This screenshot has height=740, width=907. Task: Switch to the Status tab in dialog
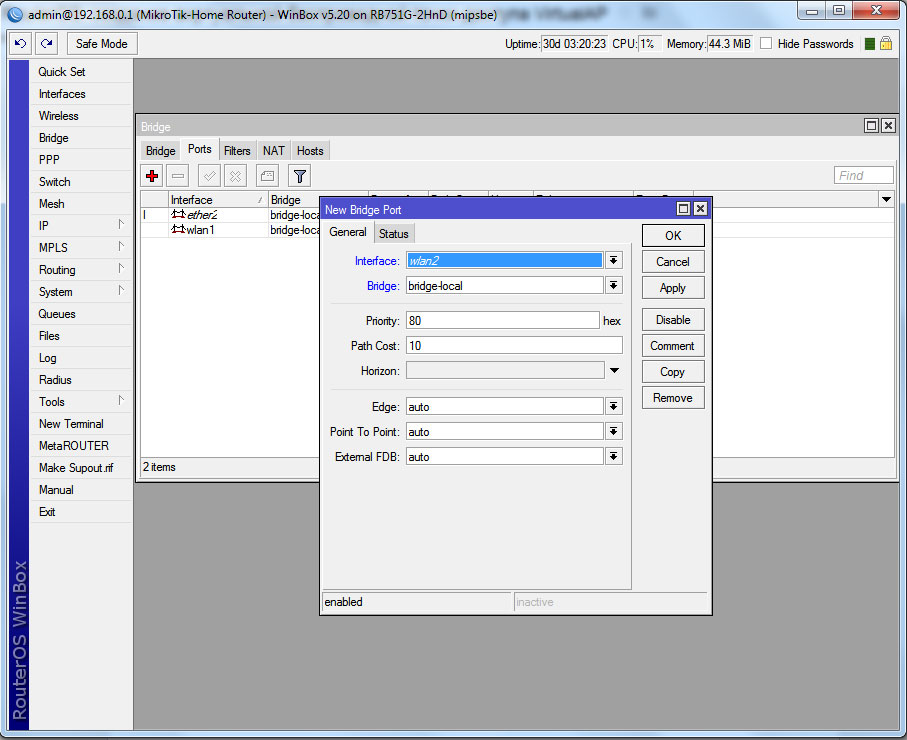point(393,233)
